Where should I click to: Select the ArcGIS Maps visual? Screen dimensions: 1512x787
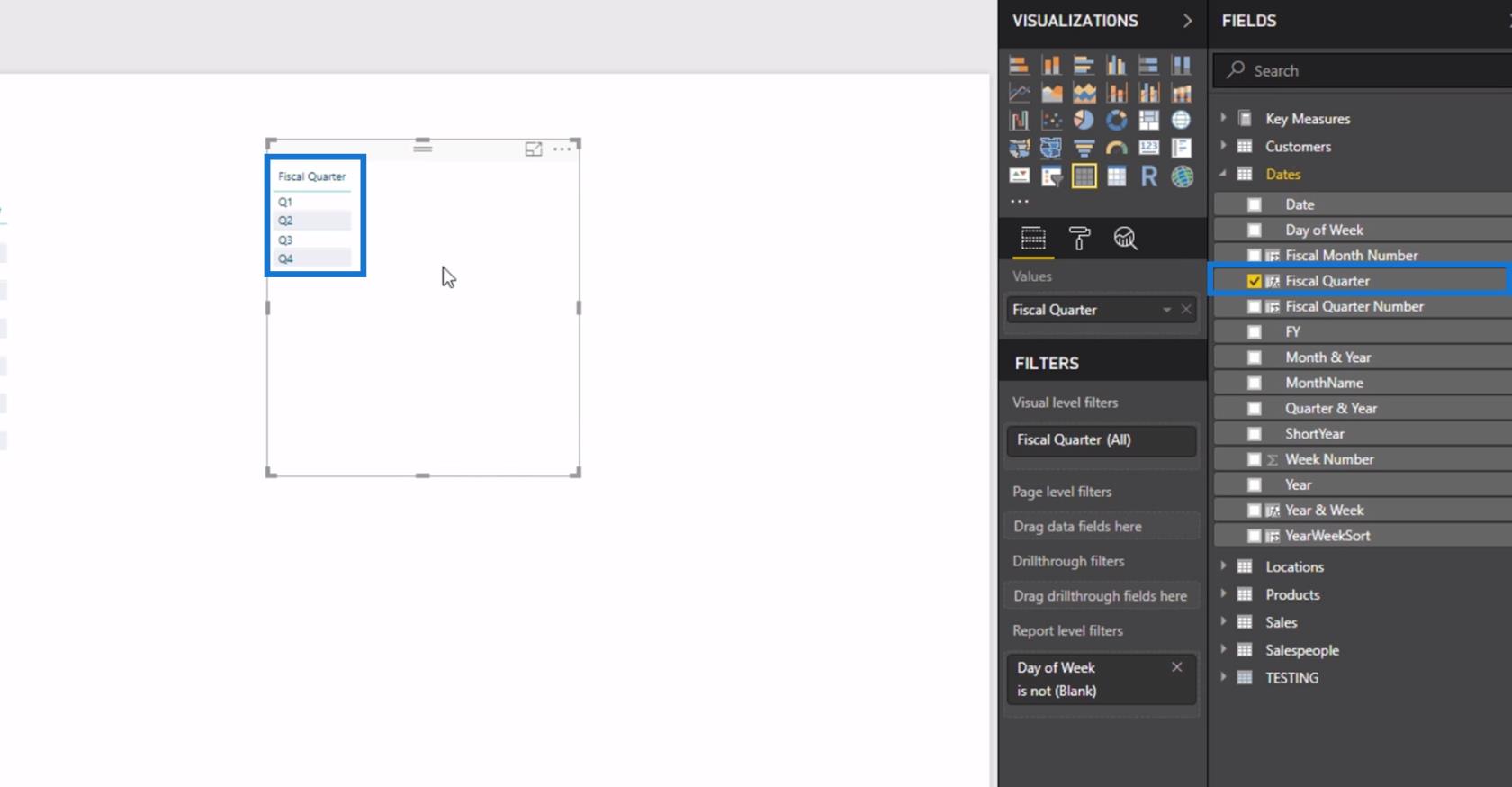1181,176
